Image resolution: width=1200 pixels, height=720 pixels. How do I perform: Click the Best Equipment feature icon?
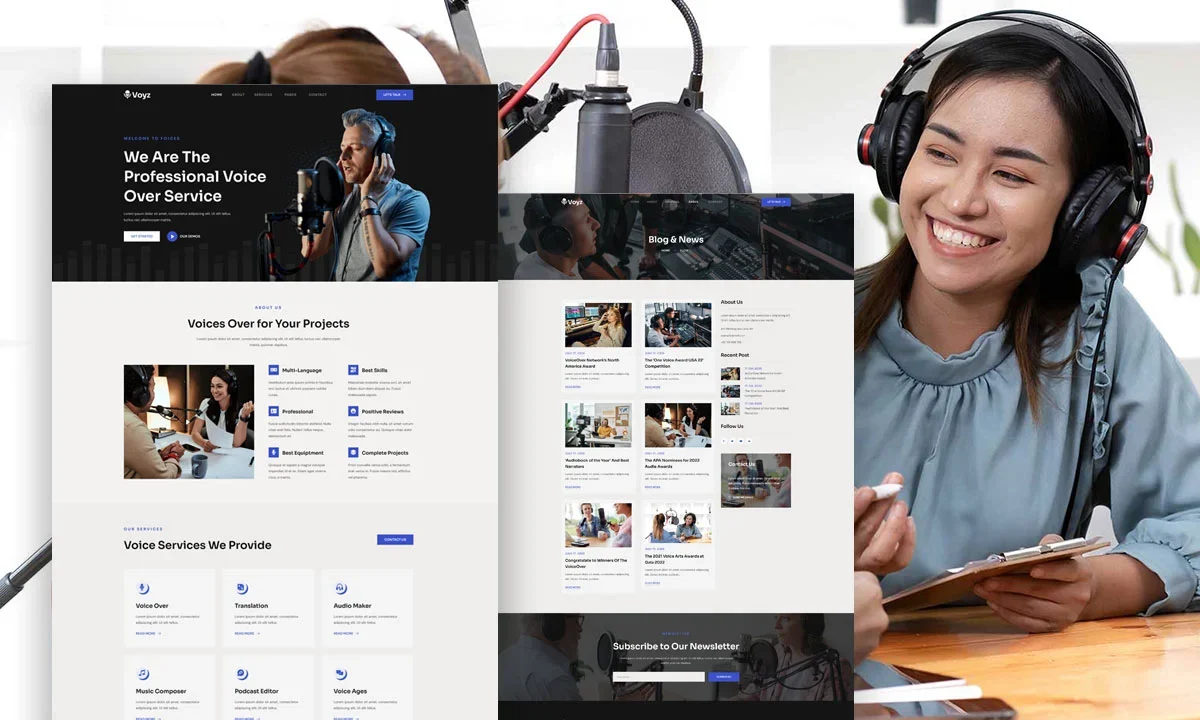point(274,453)
